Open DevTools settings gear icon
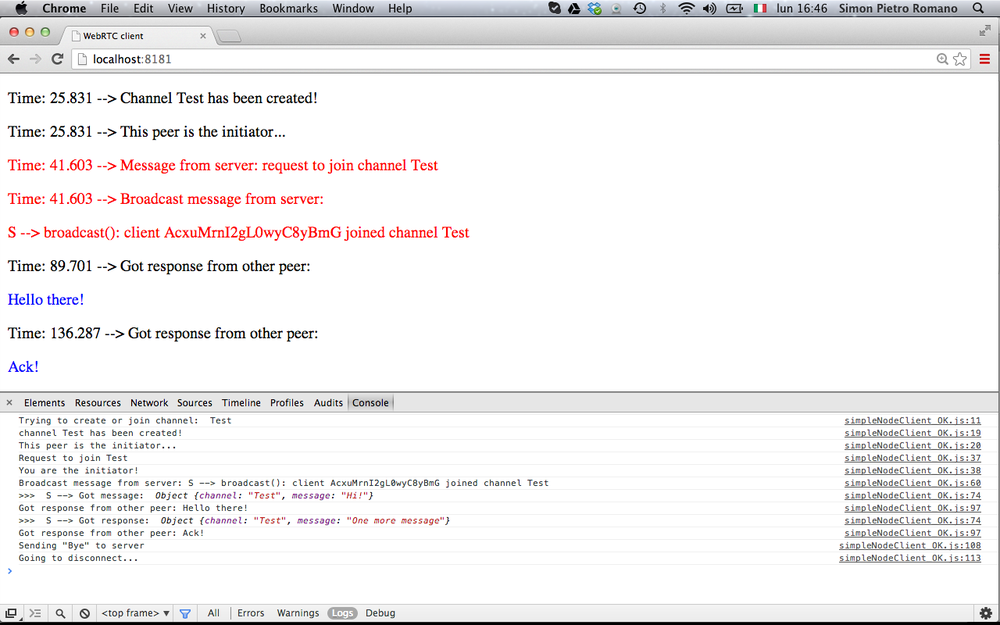Image resolution: width=1000 pixels, height=625 pixels. [x=985, y=613]
